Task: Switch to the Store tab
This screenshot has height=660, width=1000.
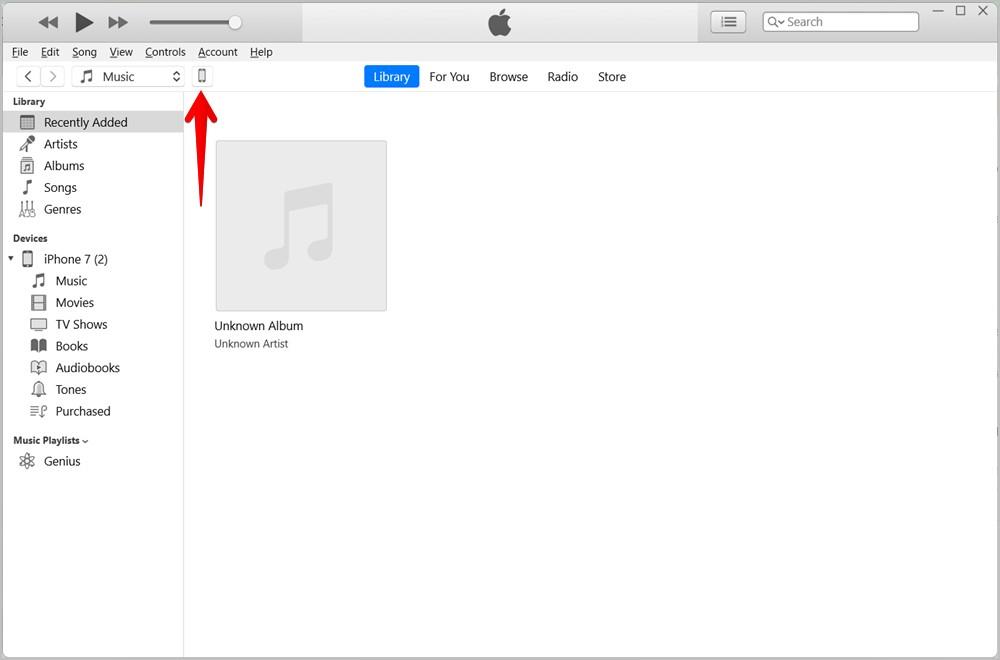Action: click(612, 77)
